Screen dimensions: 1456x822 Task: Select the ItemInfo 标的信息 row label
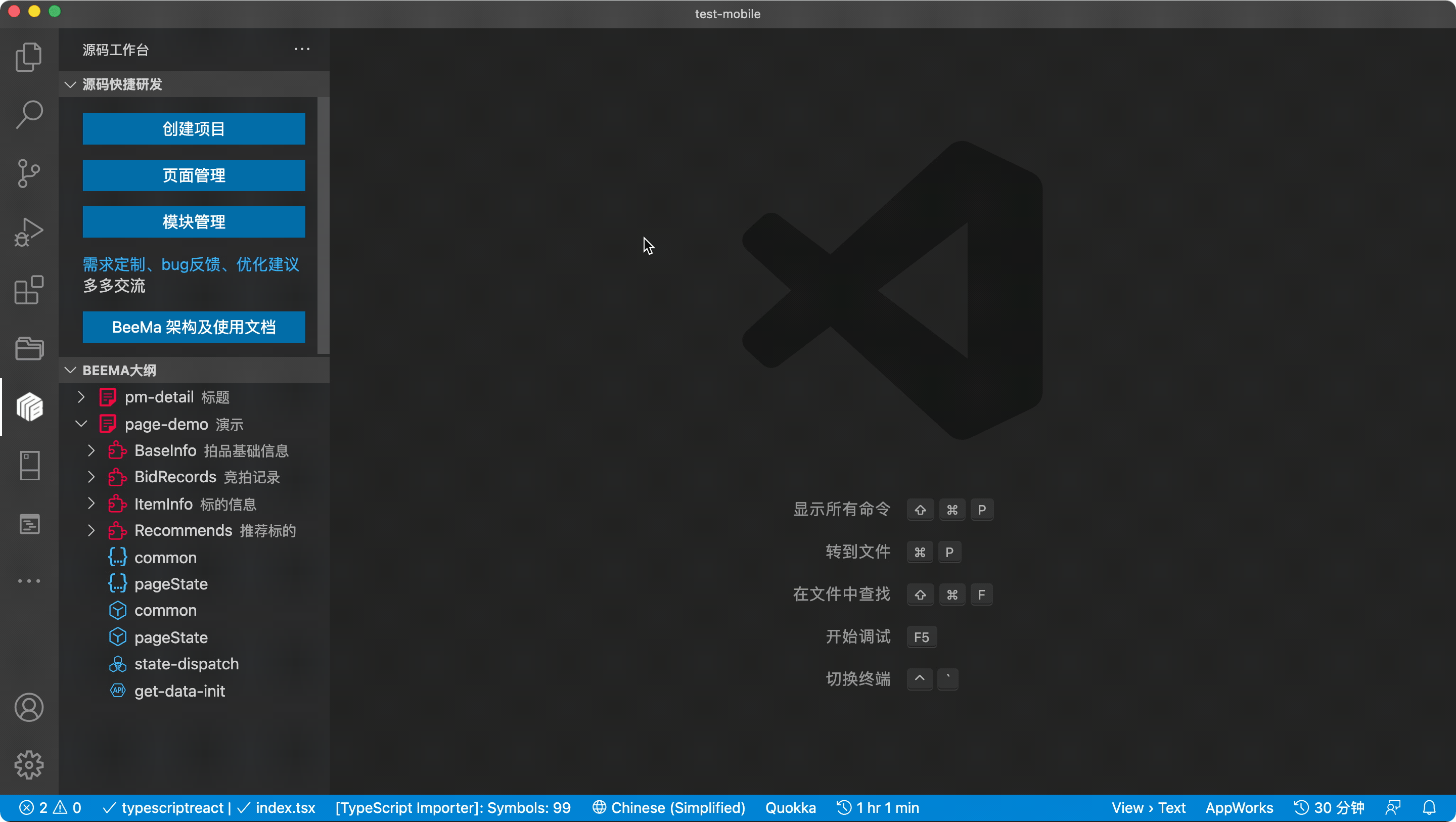click(x=195, y=504)
